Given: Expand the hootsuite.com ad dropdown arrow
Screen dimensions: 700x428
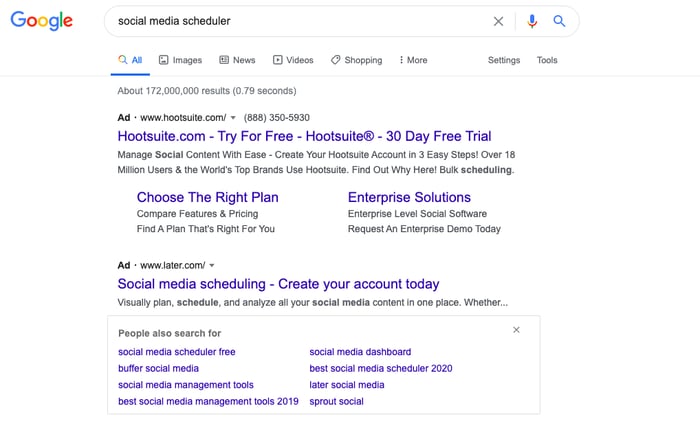Looking at the screenshot, I should pos(233,118).
